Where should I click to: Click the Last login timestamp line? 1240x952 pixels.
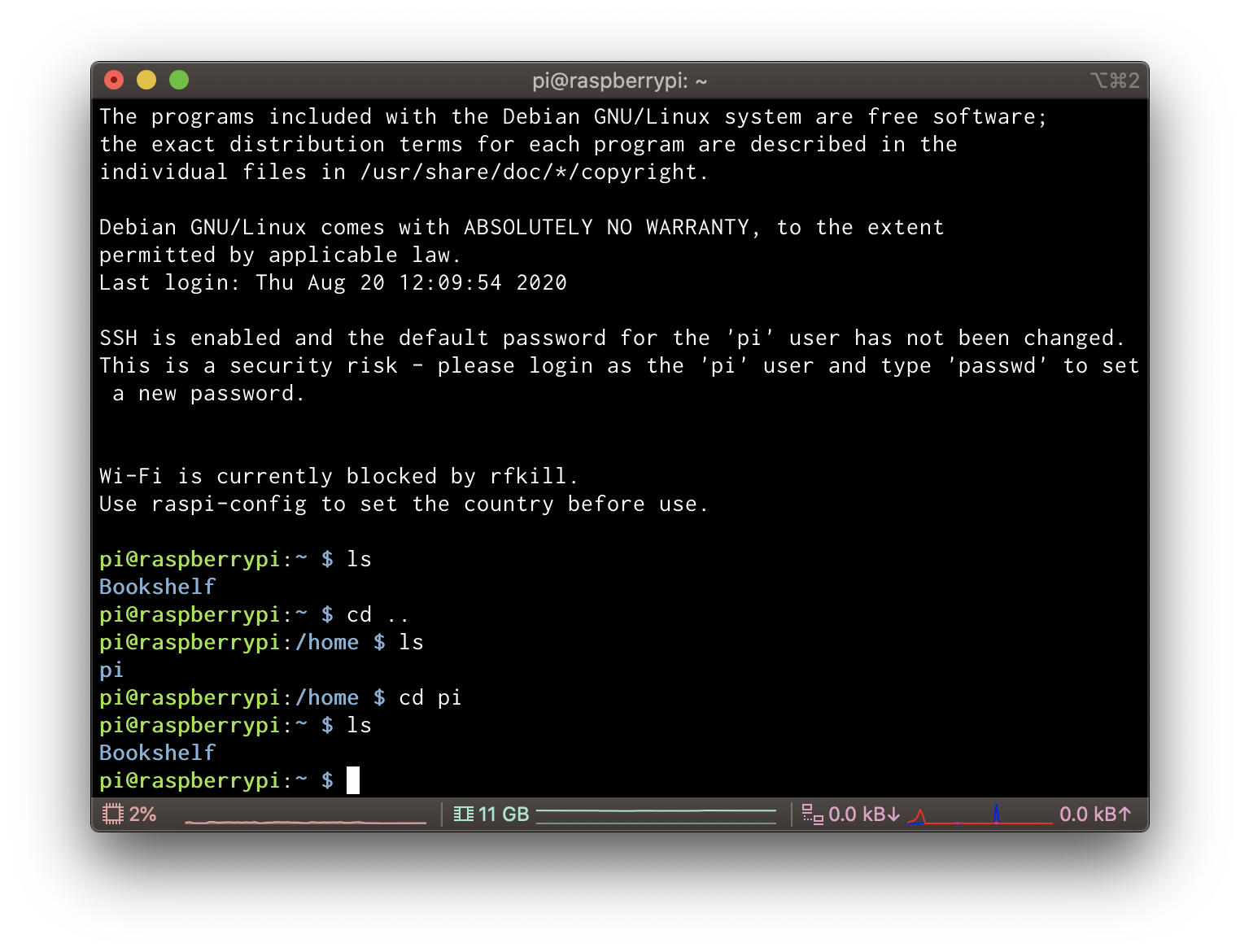pyautogui.click(x=333, y=282)
